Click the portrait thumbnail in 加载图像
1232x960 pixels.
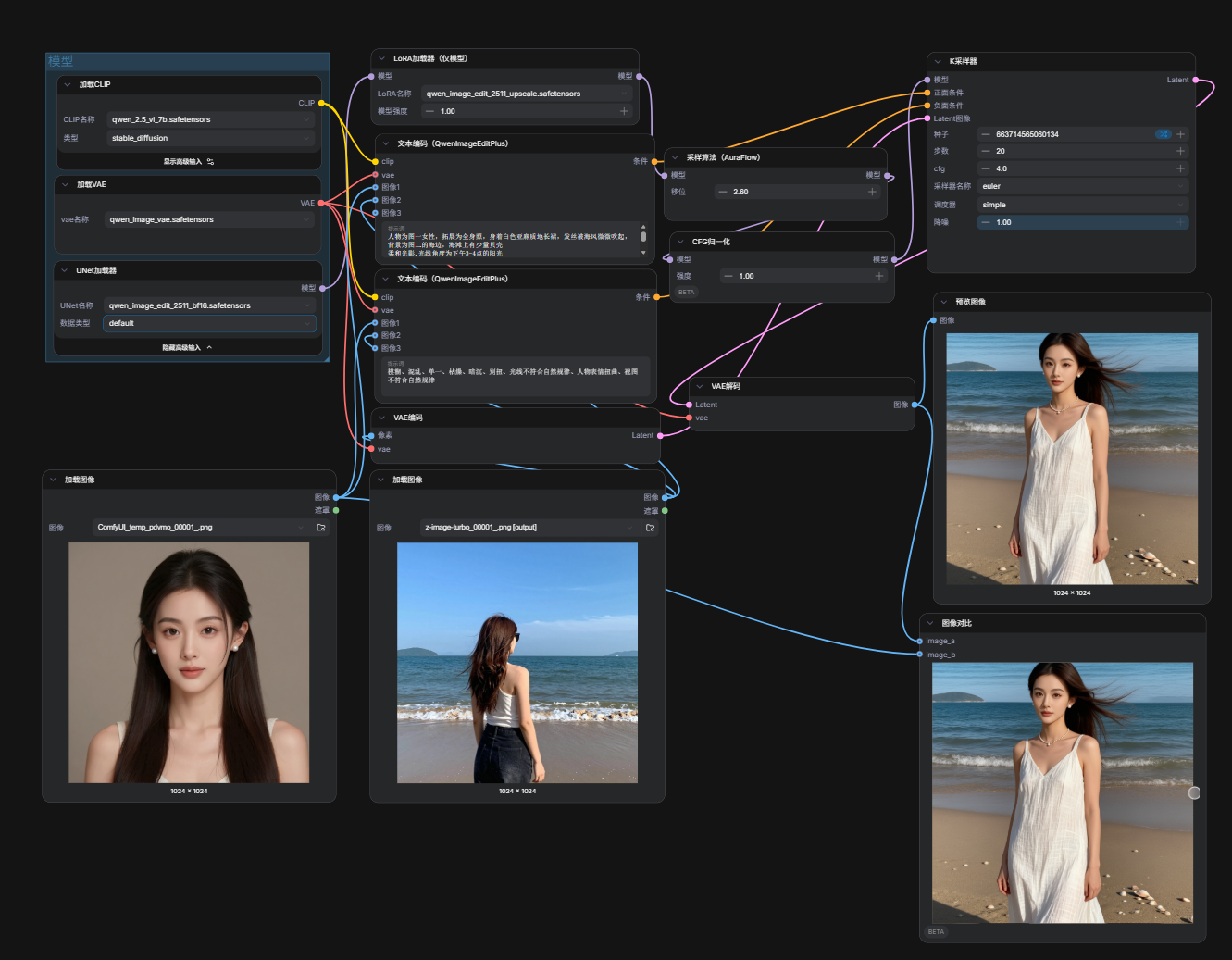[x=189, y=663]
